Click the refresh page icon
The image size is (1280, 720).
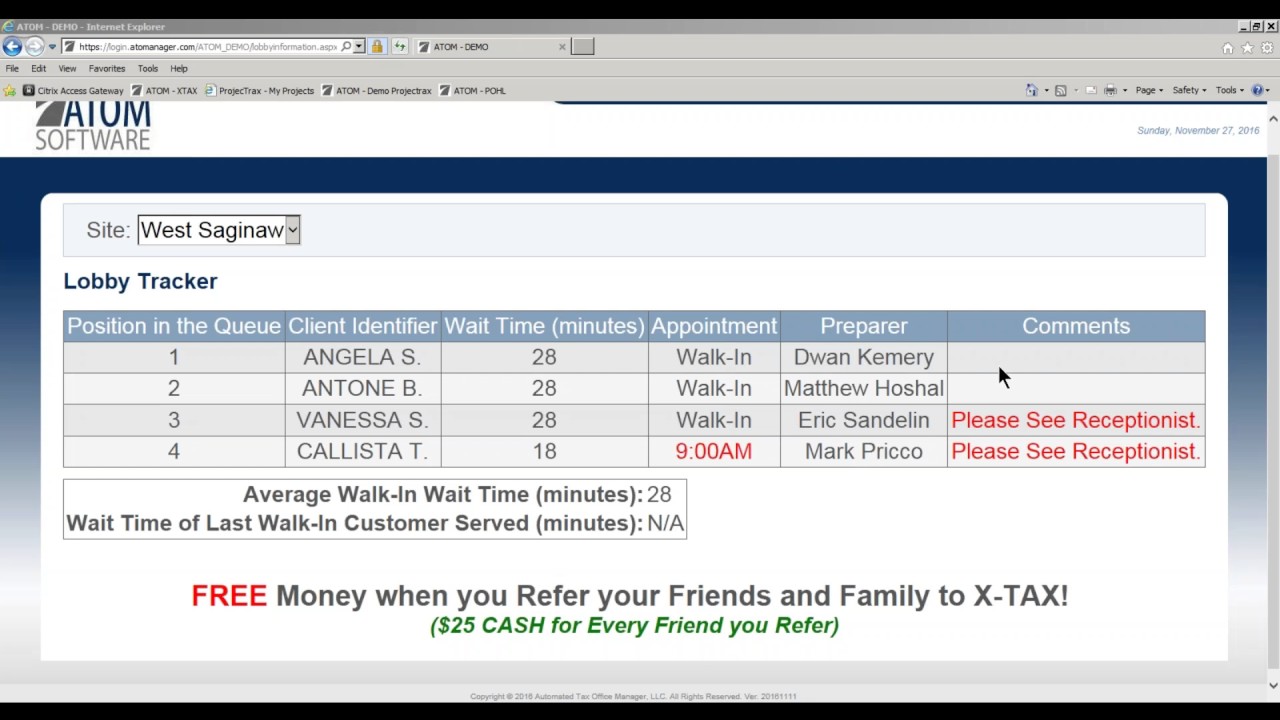coord(400,47)
